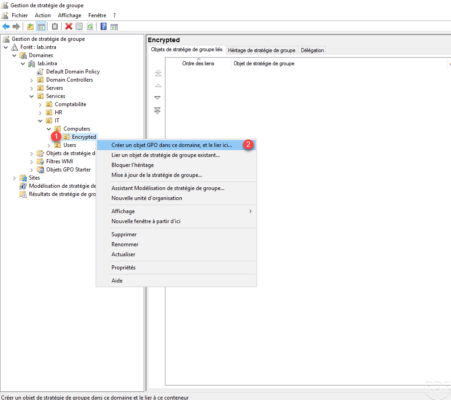Image resolution: width=451 pixels, height=400 pixels.
Task: Open the Affichage submenu in the context menu
Action: click(176, 211)
